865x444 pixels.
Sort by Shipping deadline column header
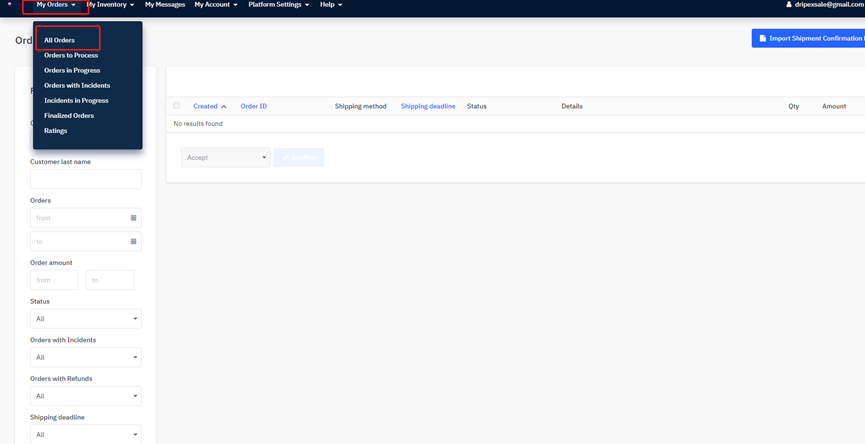pyautogui.click(x=428, y=106)
